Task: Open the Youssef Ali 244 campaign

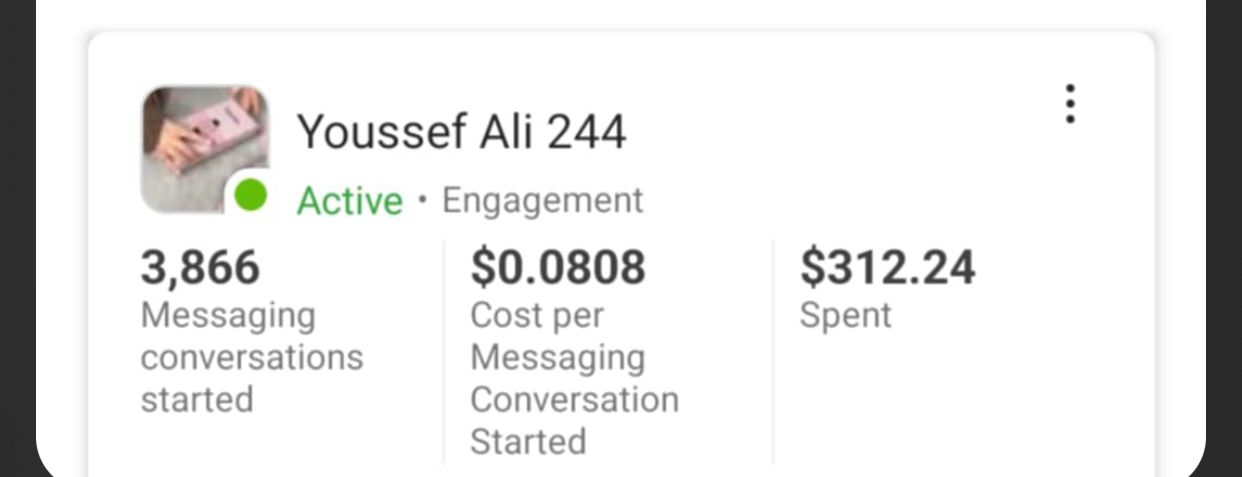Action: click(461, 132)
